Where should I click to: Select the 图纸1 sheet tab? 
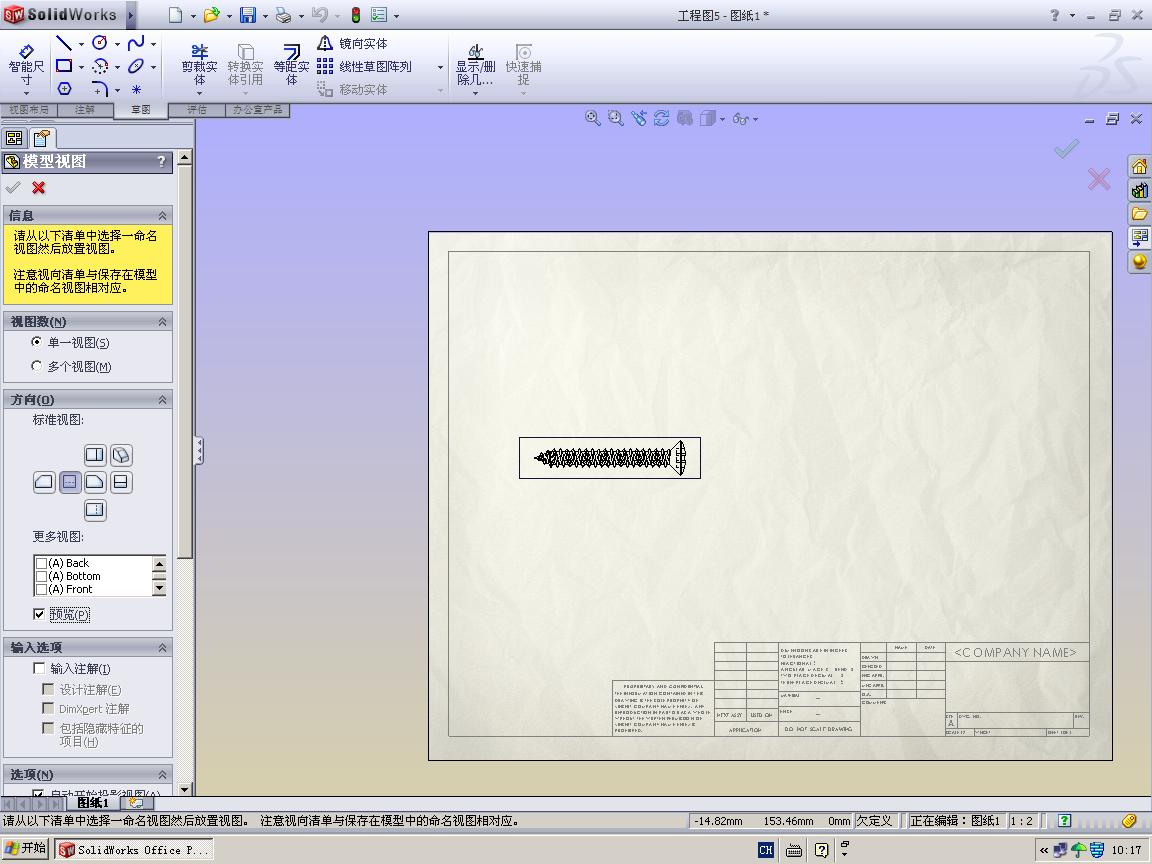(x=93, y=802)
